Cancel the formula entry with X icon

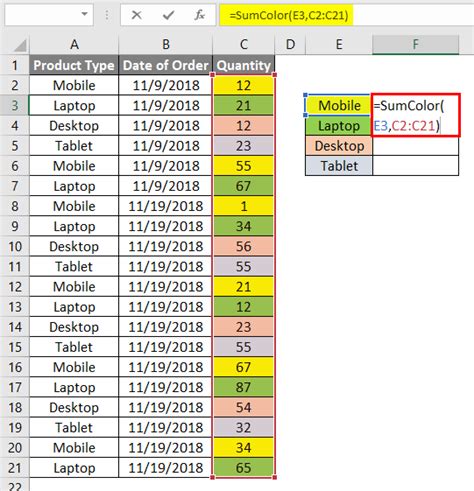[x=136, y=15]
